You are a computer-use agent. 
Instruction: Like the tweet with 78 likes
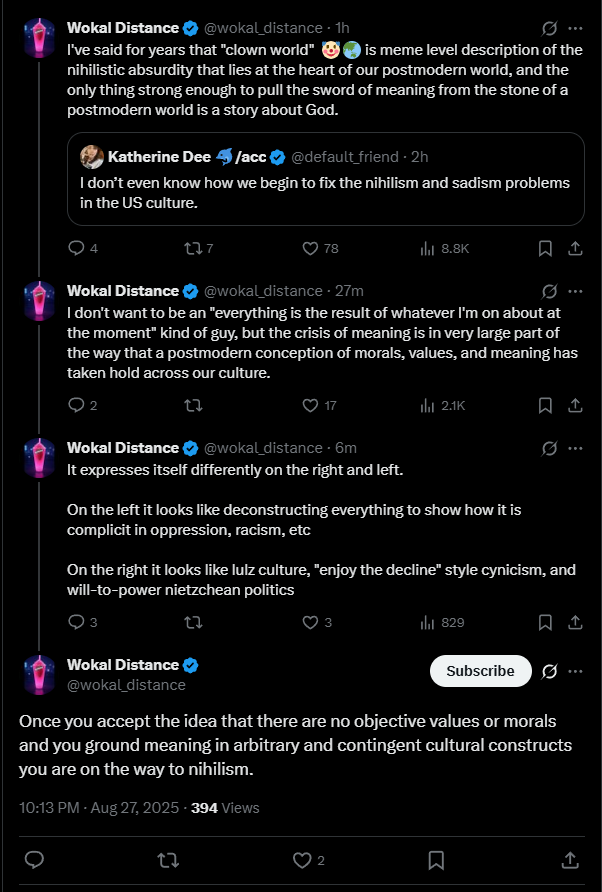pyautogui.click(x=310, y=248)
